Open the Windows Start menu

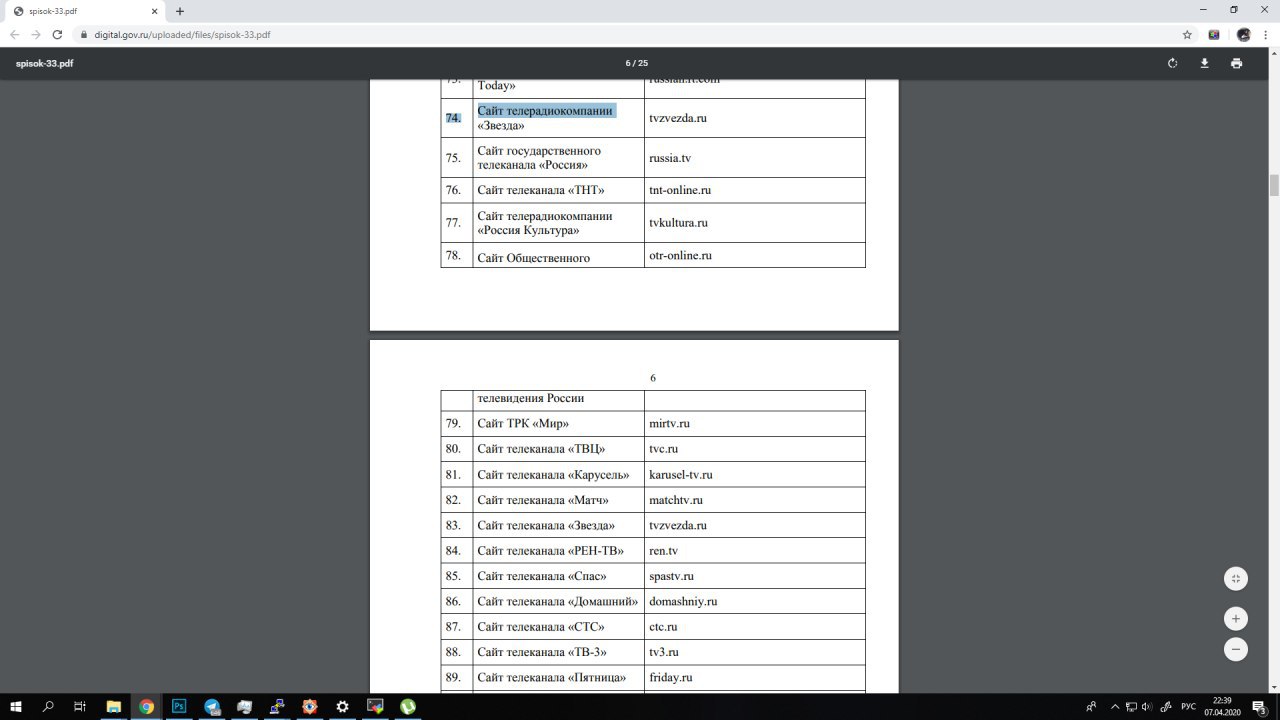coord(16,706)
